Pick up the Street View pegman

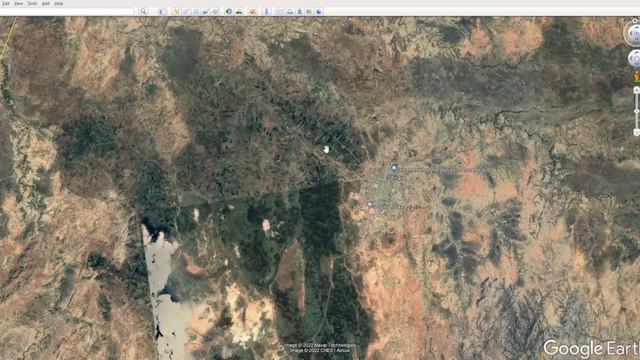(x=636, y=76)
